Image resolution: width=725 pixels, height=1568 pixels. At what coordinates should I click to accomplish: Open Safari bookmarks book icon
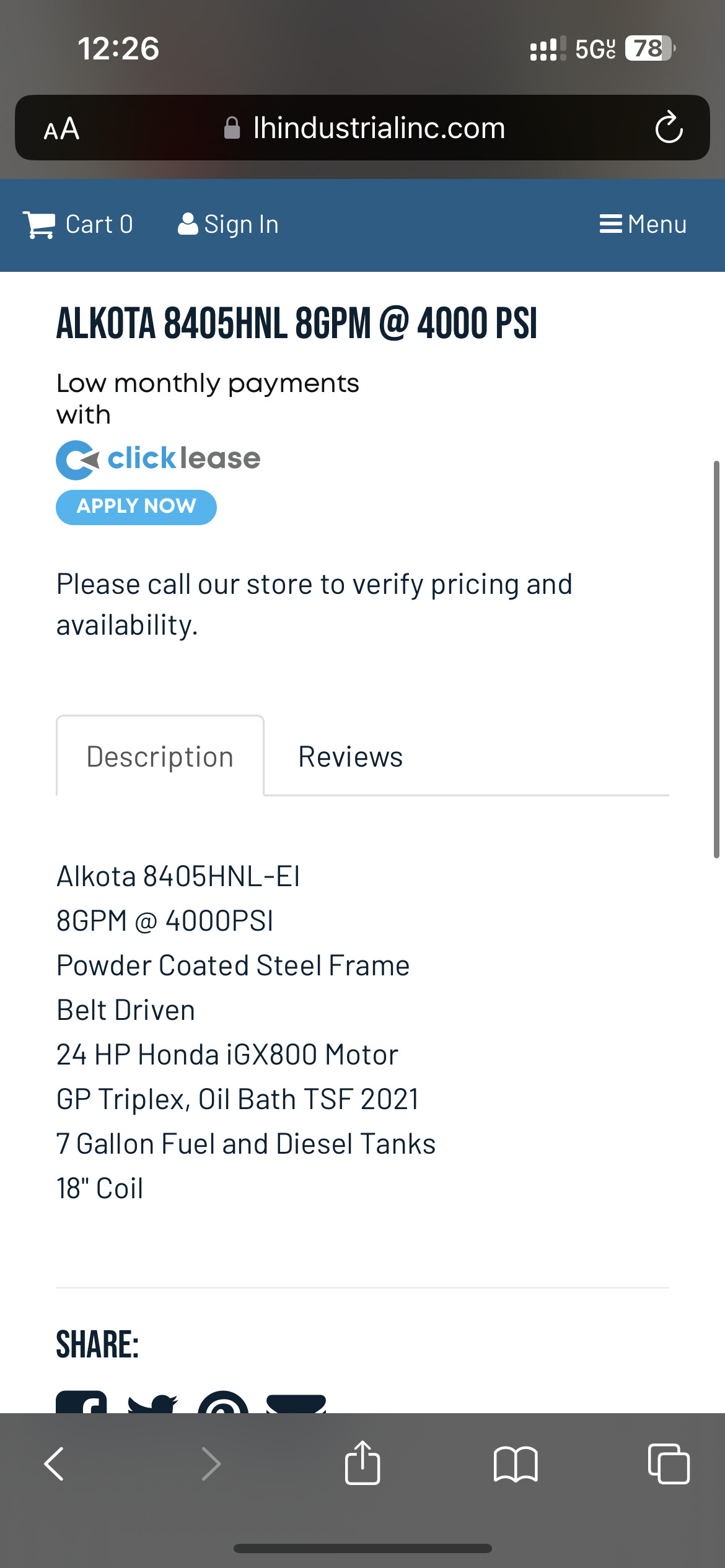(516, 1464)
